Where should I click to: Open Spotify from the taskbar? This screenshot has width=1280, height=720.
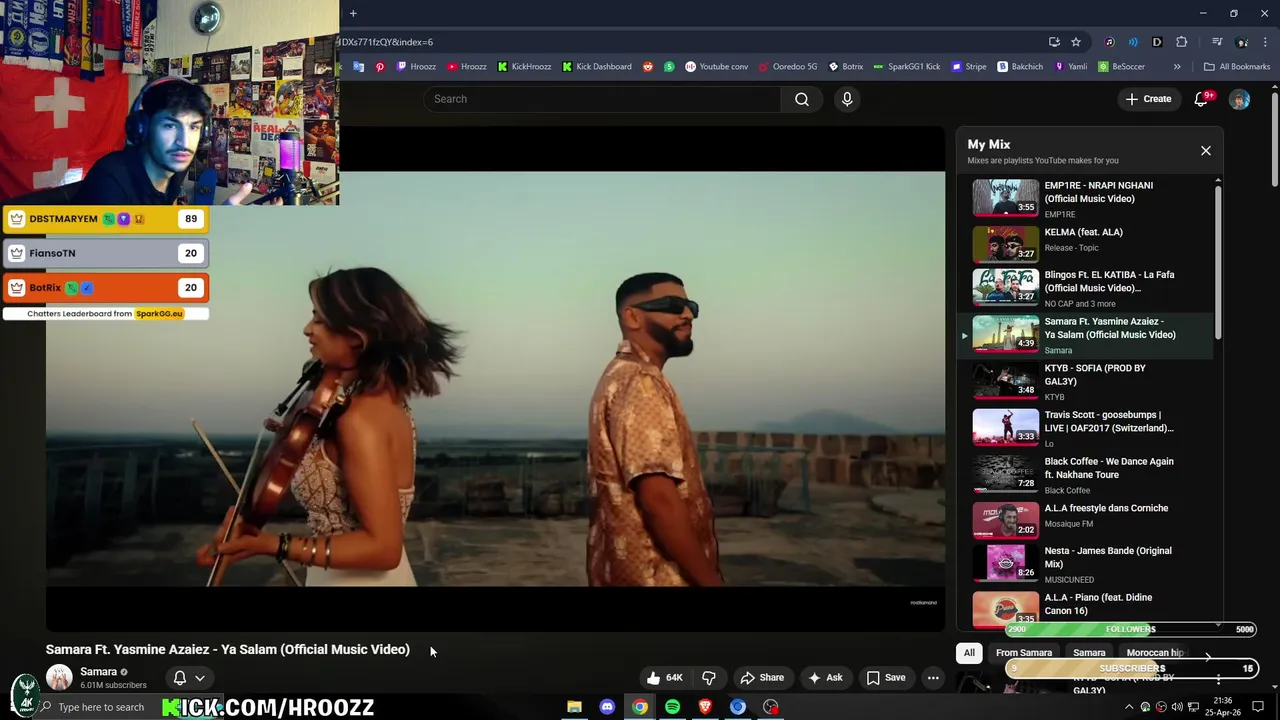coord(673,707)
